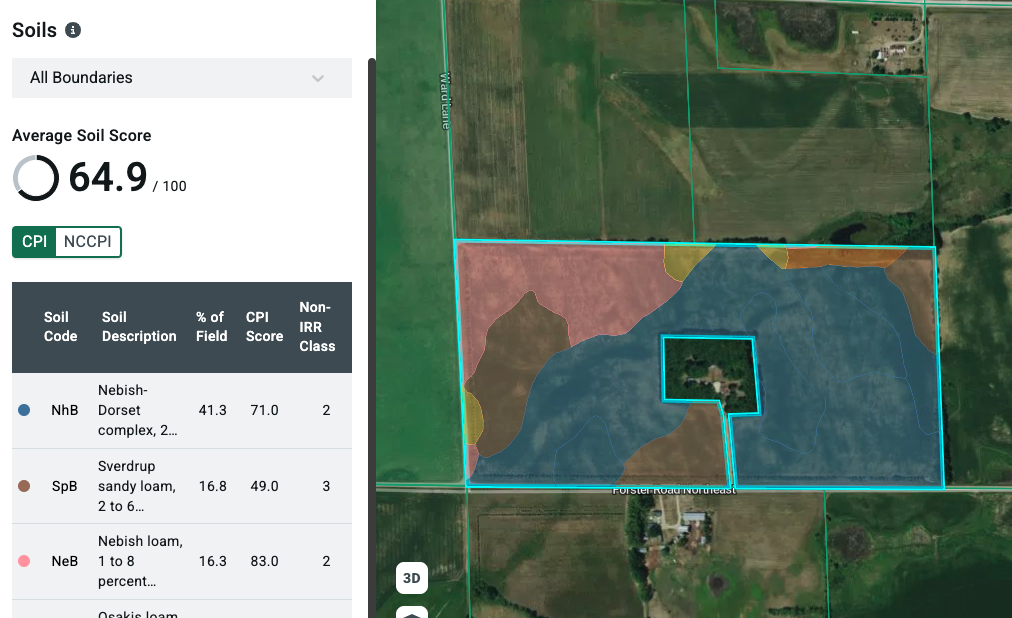Click the Nebish-Dorset complex description
This screenshot has height=618, width=1012.
point(137,410)
